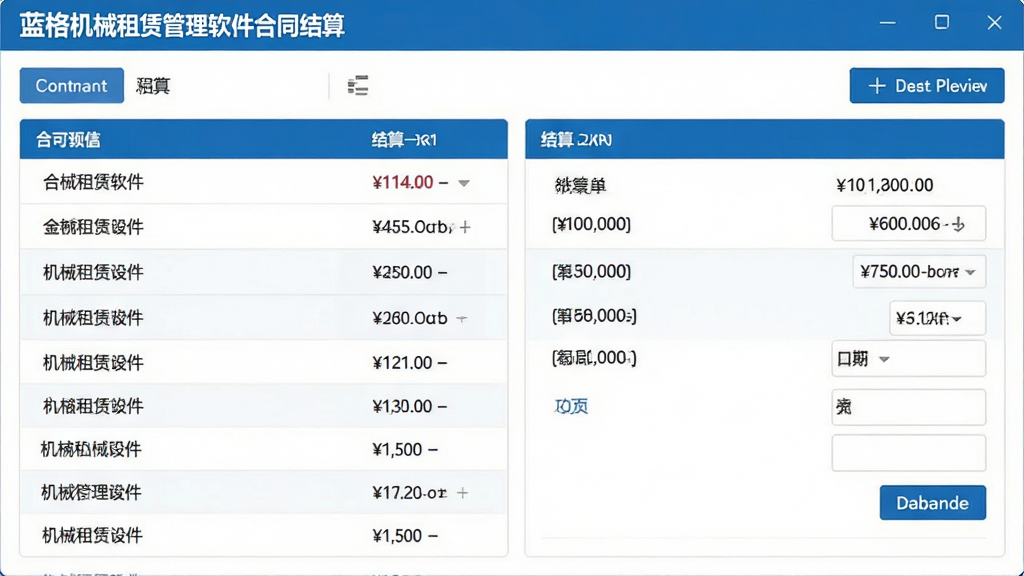Open the ¥750.00 dropdown
The image size is (1024, 576).
click(919, 272)
